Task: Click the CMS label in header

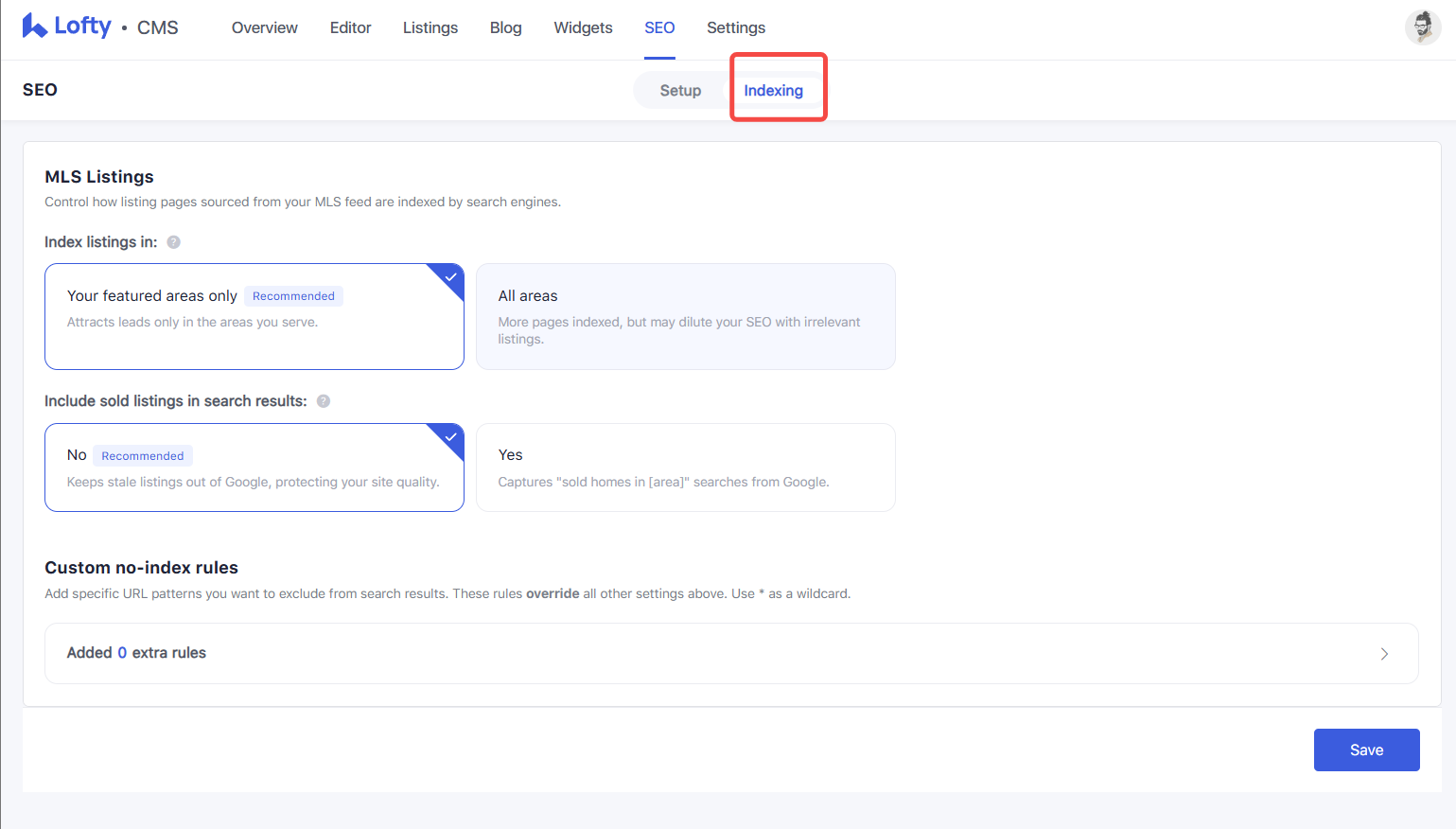Action: [x=158, y=28]
